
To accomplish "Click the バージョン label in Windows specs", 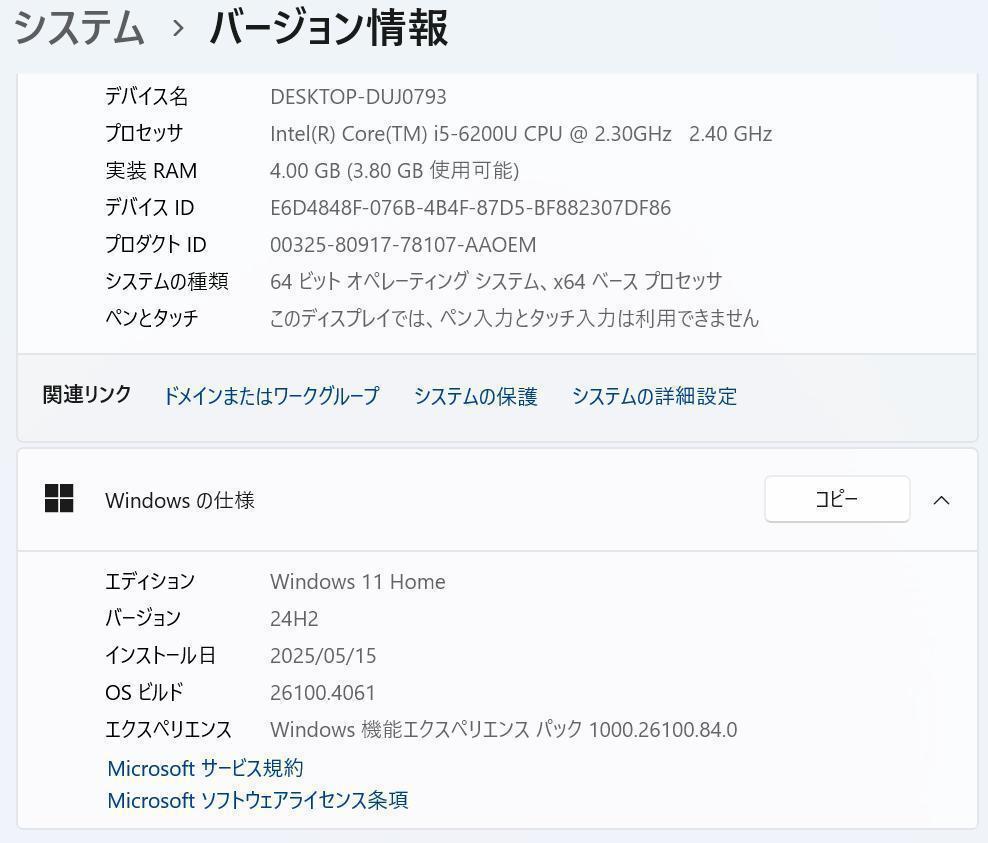I will point(143,618).
